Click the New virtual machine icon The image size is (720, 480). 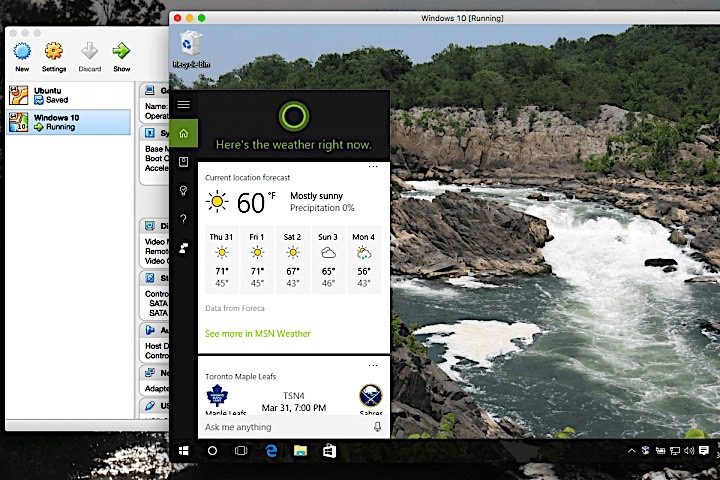pos(22,52)
